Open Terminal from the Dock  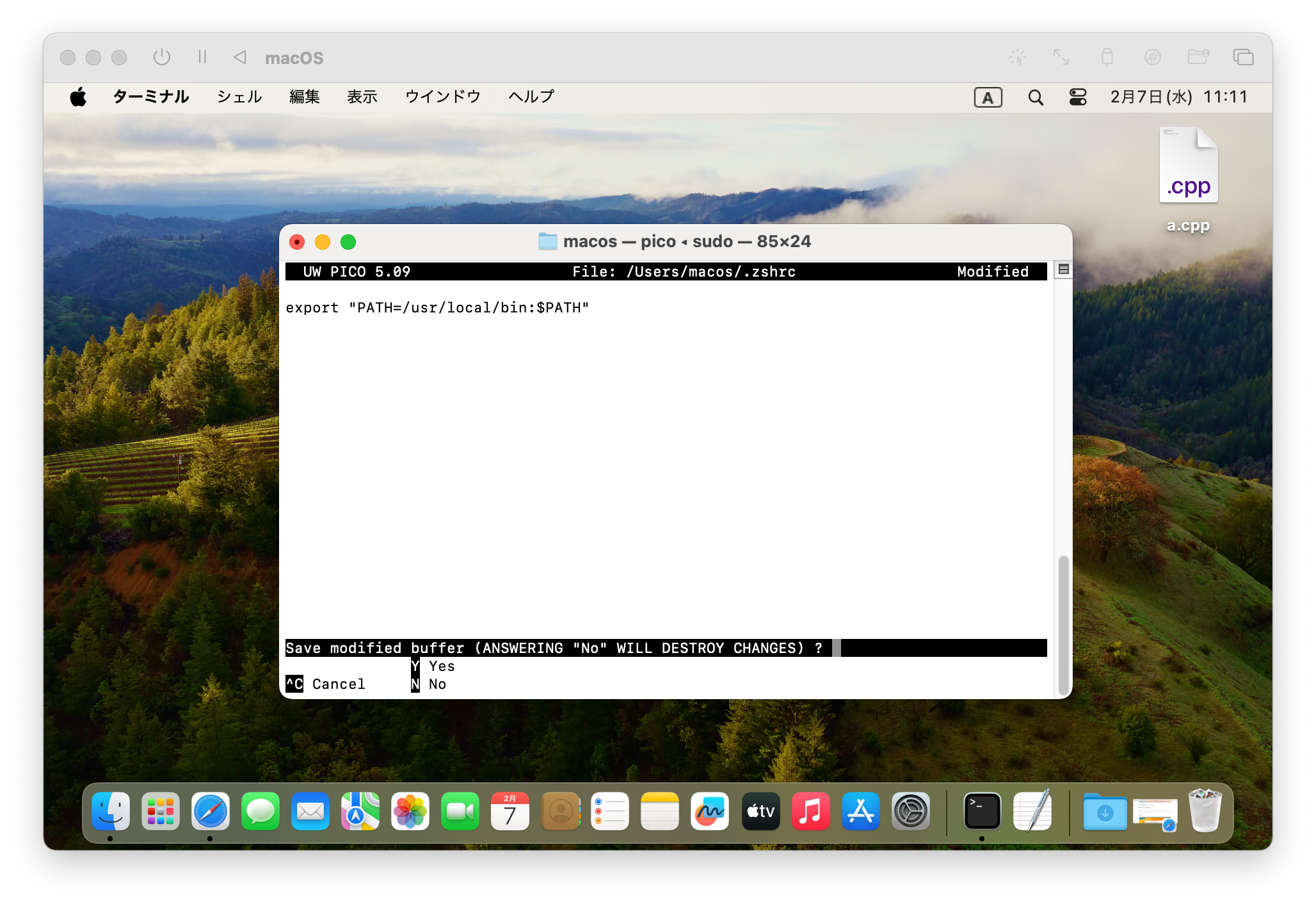(982, 812)
